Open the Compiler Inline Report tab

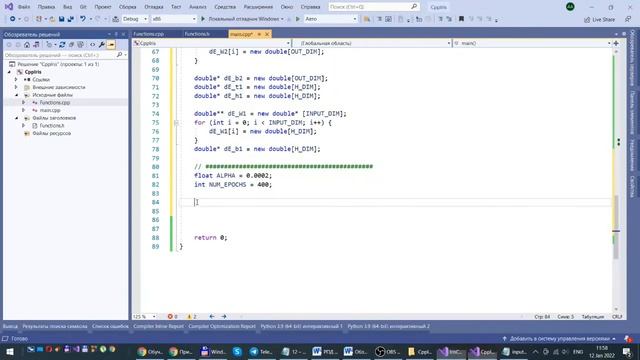coord(158,327)
